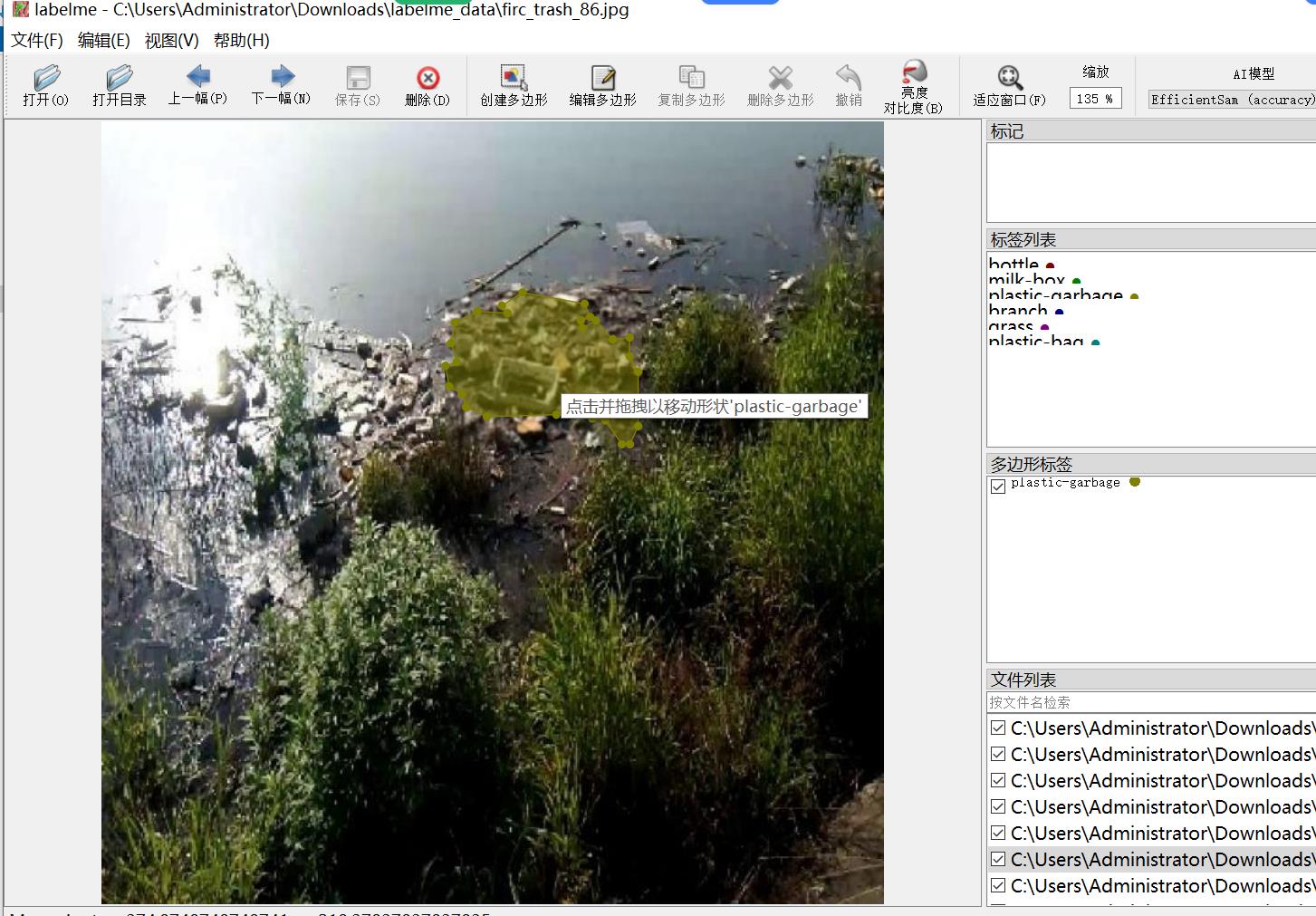Click the zoom percentage box showing 135 %
This screenshot has height=916, width=1316.
pos(1095,99)
